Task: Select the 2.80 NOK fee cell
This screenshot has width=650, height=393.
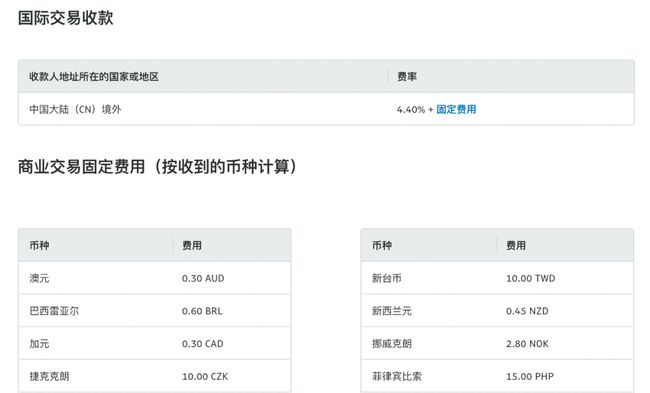Action: 527,344
